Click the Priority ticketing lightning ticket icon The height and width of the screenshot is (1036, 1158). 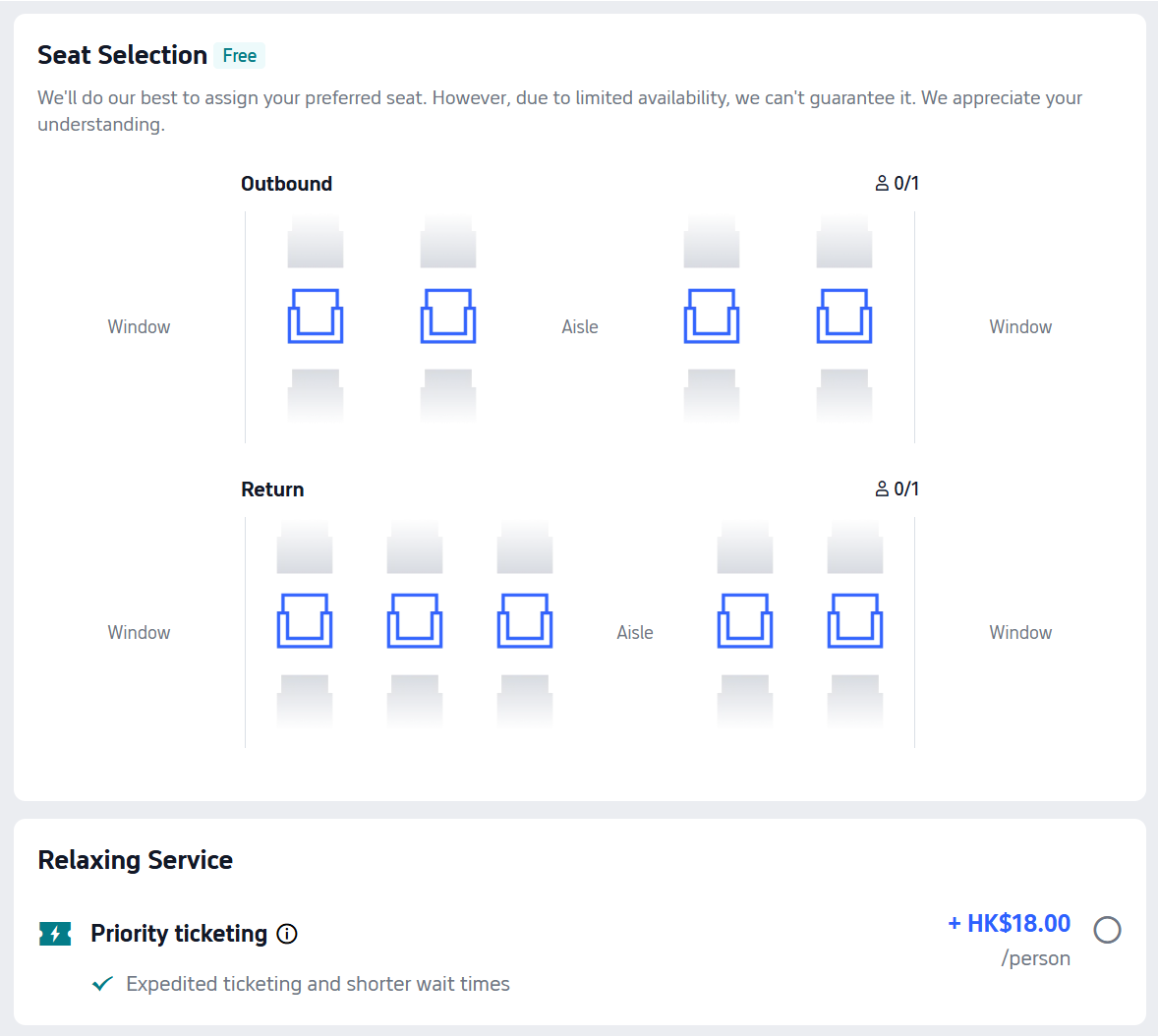click(55, 934)
